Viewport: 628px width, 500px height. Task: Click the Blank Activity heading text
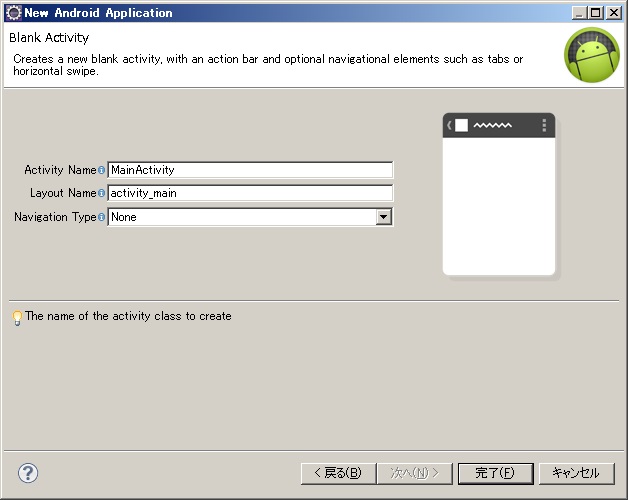point(49,38)
